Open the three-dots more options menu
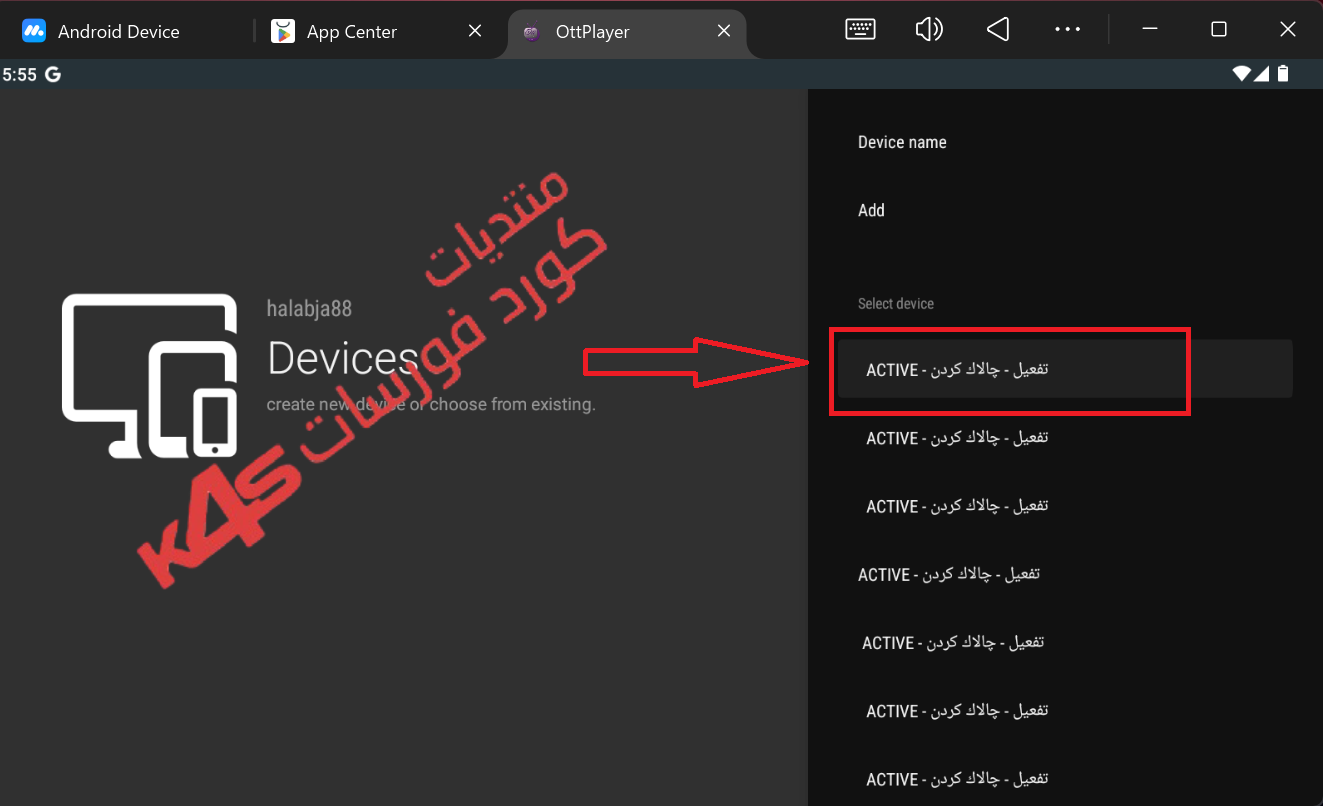The image size is (1323, 806). (x=1067, y=30)
